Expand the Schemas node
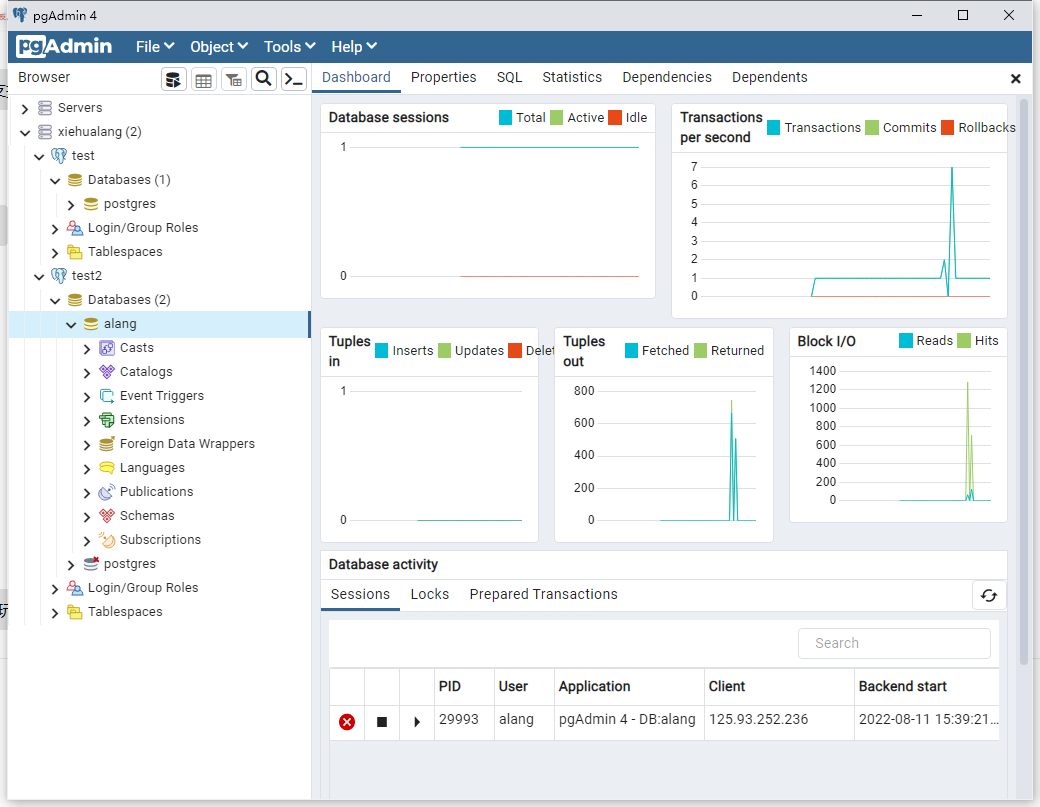Screen dimensions: 1040x807 click(87, 517)
